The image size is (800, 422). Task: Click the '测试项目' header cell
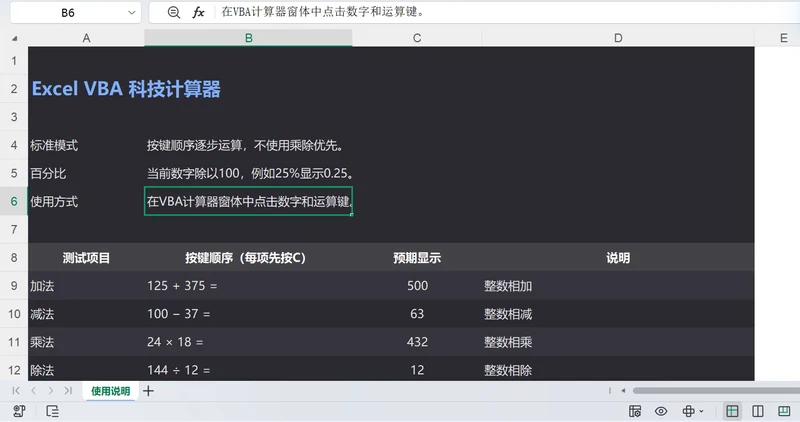tap(86, 258)
